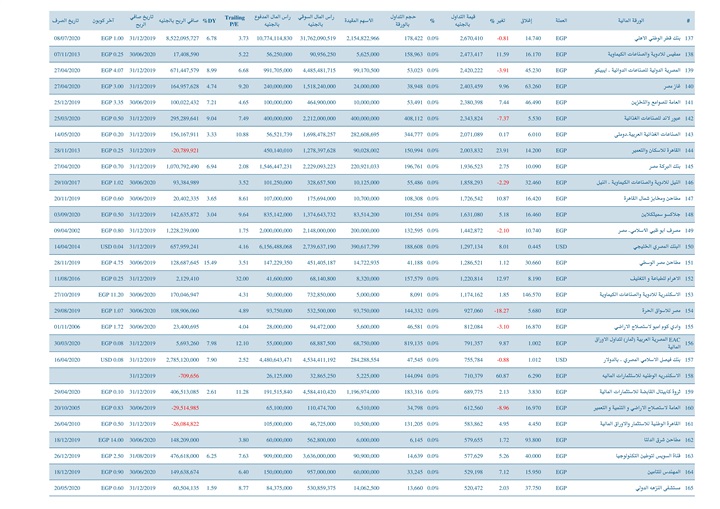
Task: Click payment date 14/05/2020
Action: (67, 135)
